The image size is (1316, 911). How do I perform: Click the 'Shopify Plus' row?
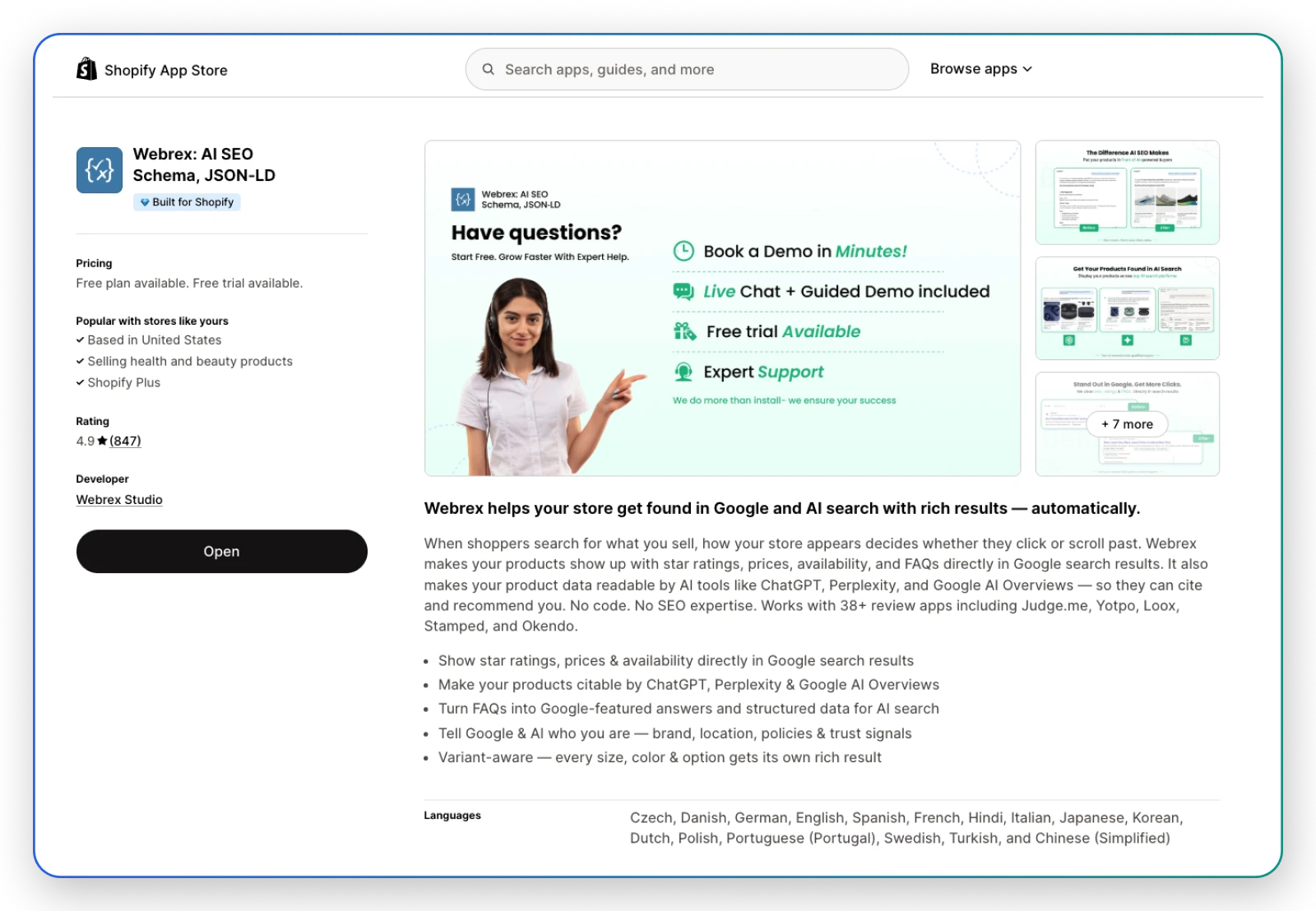[x=118, y=382]
